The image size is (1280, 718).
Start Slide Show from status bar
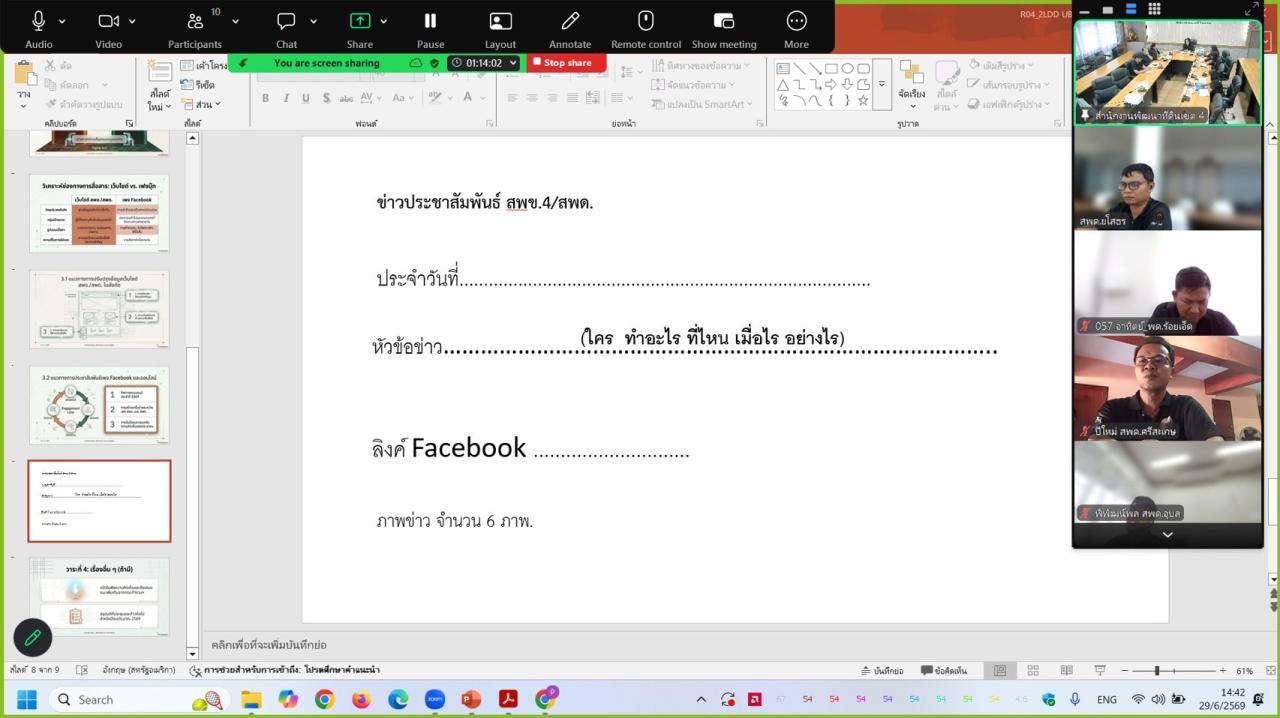pos(1100,671)
